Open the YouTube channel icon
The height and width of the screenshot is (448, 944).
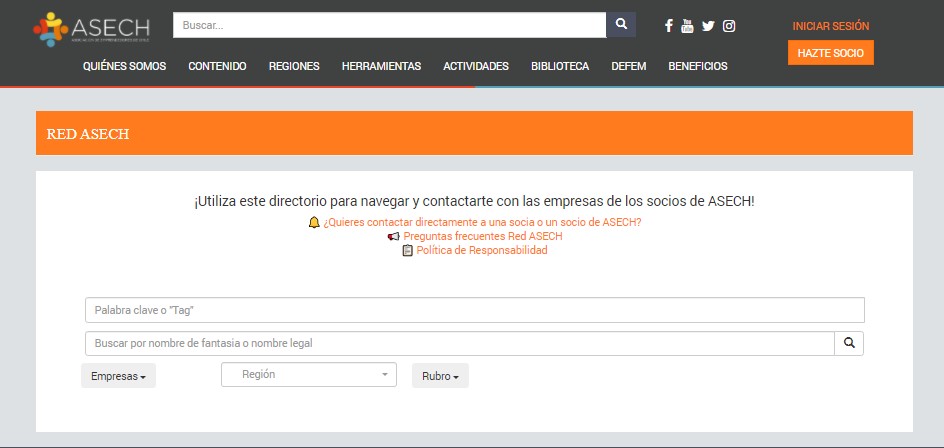pos(688,26)
